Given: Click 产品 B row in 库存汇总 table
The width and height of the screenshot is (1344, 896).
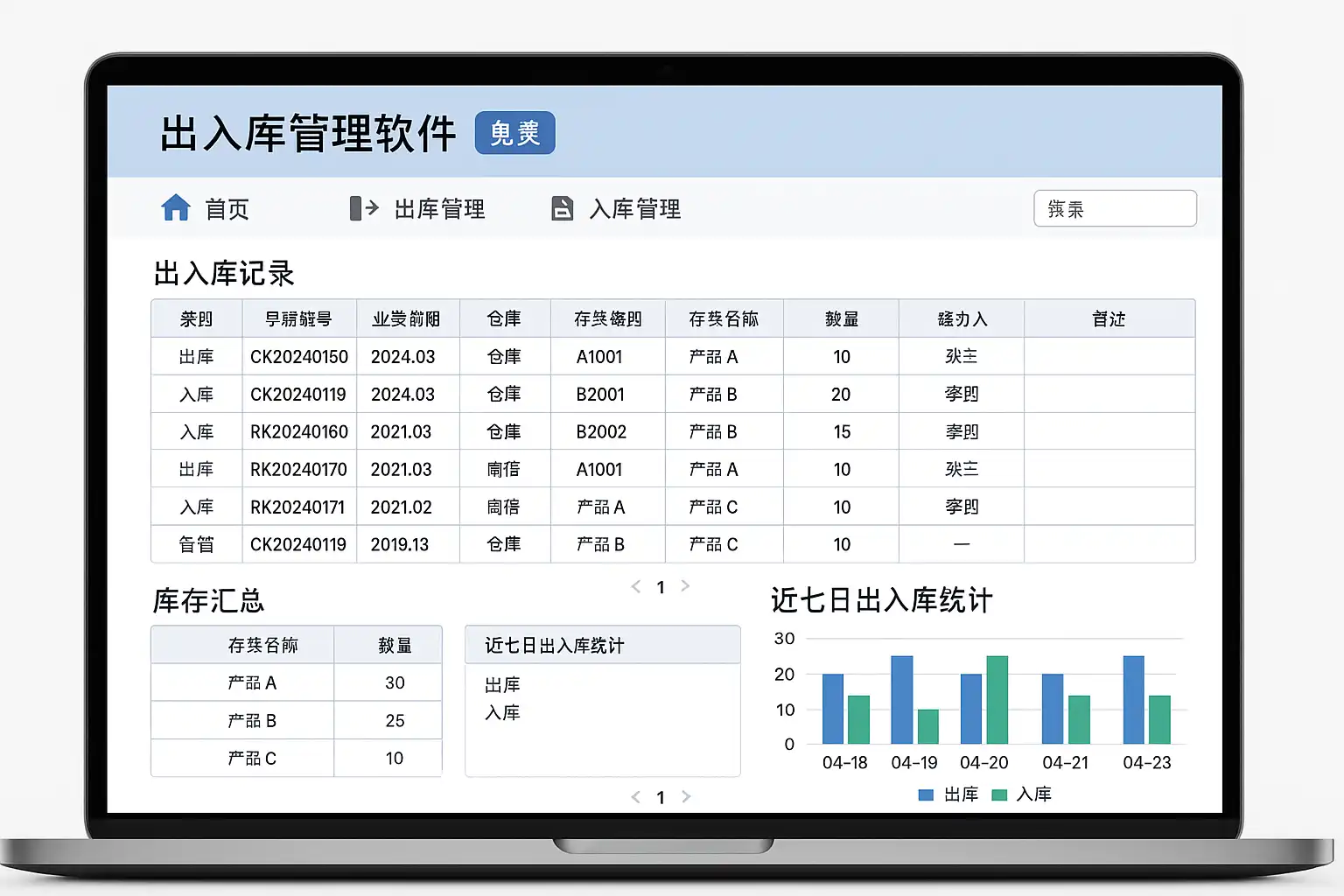Looking at the screenshot, I should point(297,720).
